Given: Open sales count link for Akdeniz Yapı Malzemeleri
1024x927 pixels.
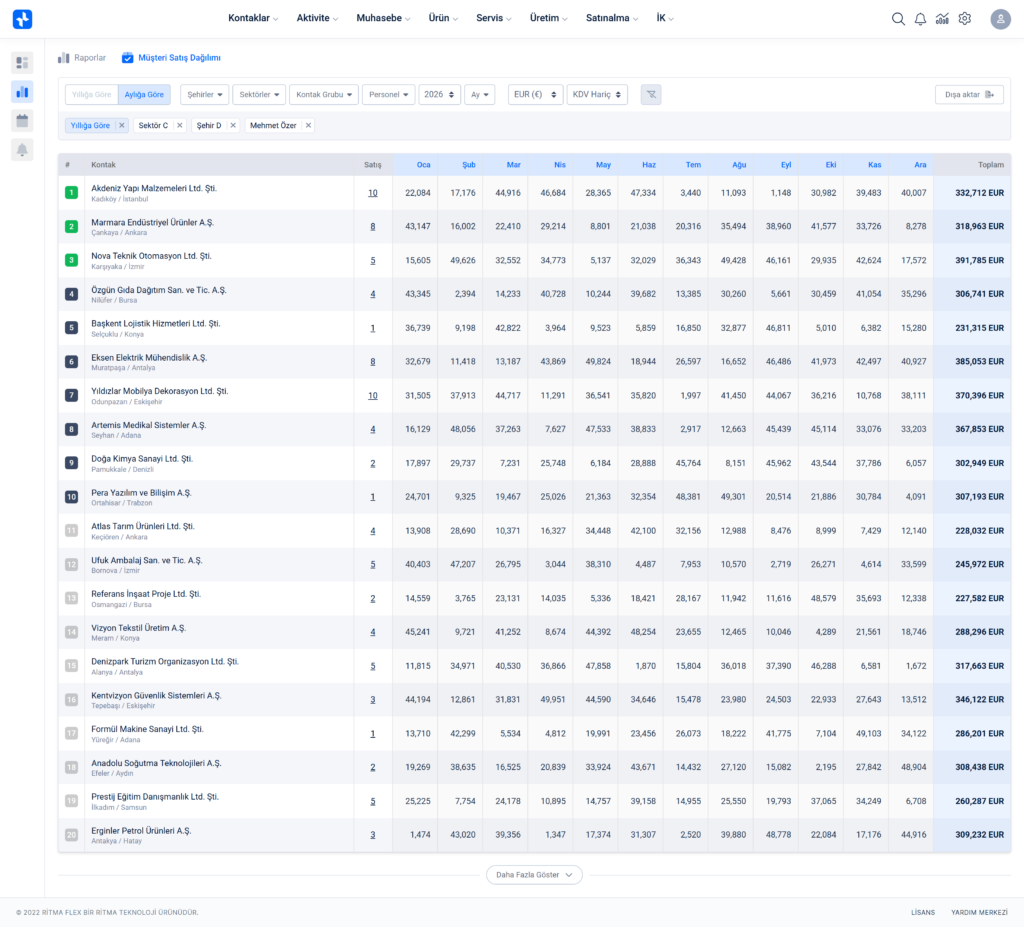Looking at the screenshot, I should (373, 193).
